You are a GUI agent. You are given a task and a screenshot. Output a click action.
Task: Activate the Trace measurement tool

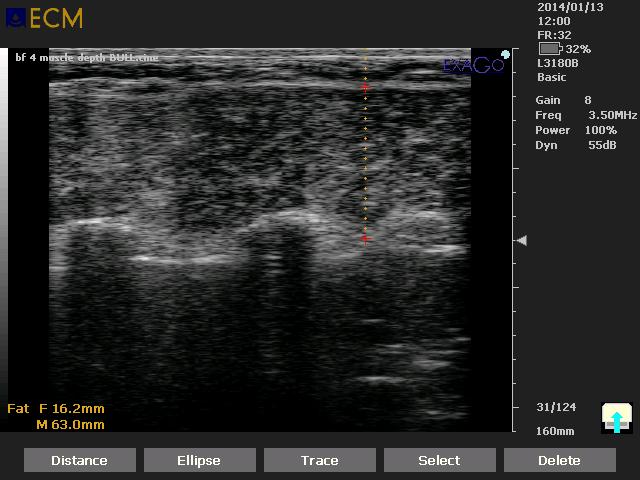pos(319,460)
